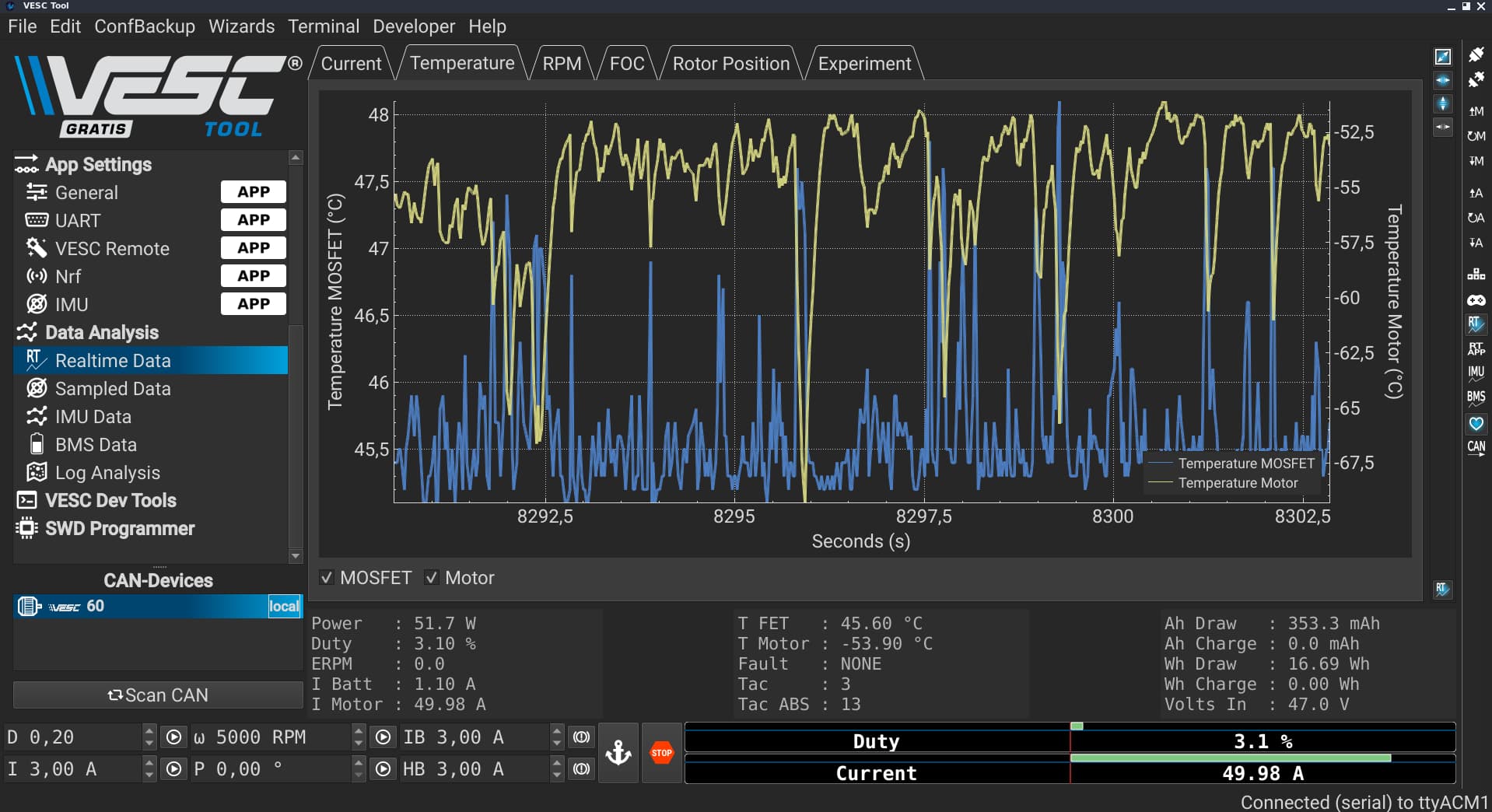Increase the RPM value using the stepper up arrow
Screen dimensions: 1492x812
click(358, 731)
